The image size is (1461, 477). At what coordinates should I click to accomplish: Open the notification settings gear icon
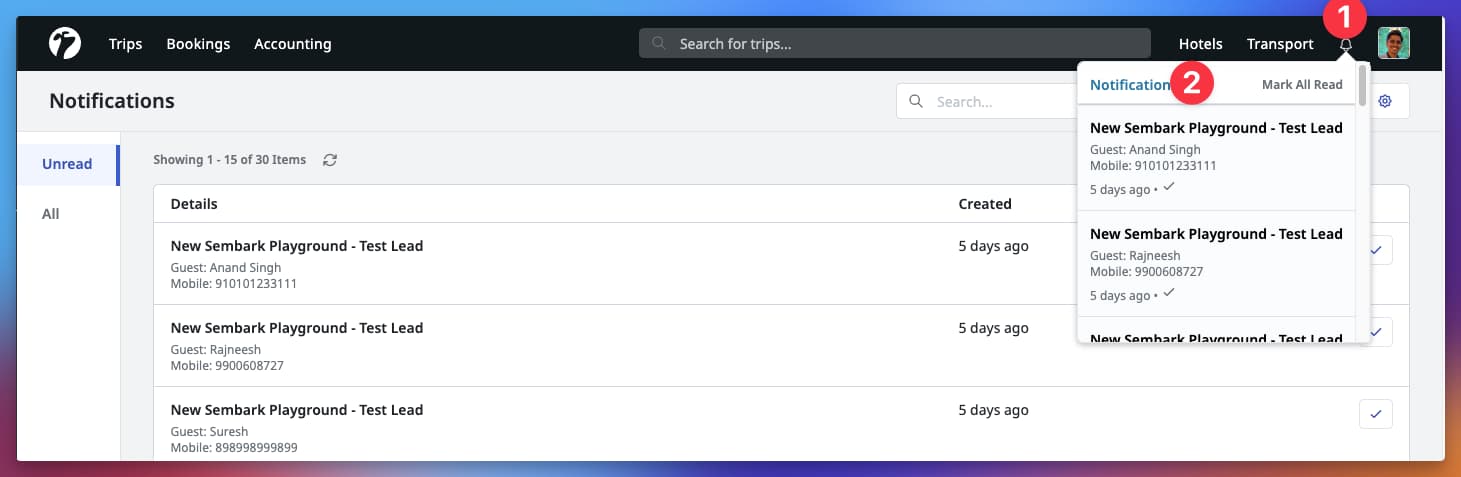pyautogui.click(x=1385, y=101)
